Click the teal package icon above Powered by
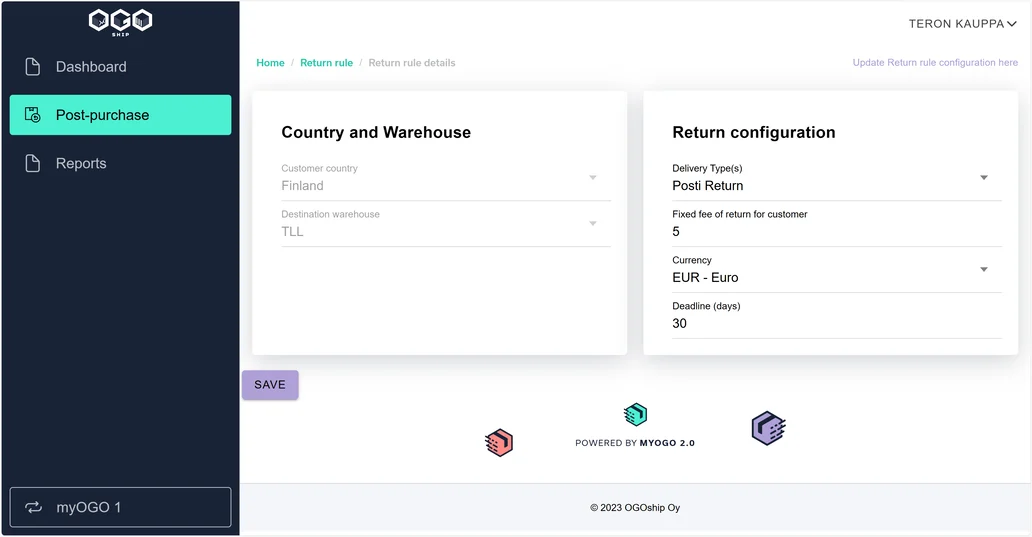Viewport: 1032px width, 537px height. point(635,415)
